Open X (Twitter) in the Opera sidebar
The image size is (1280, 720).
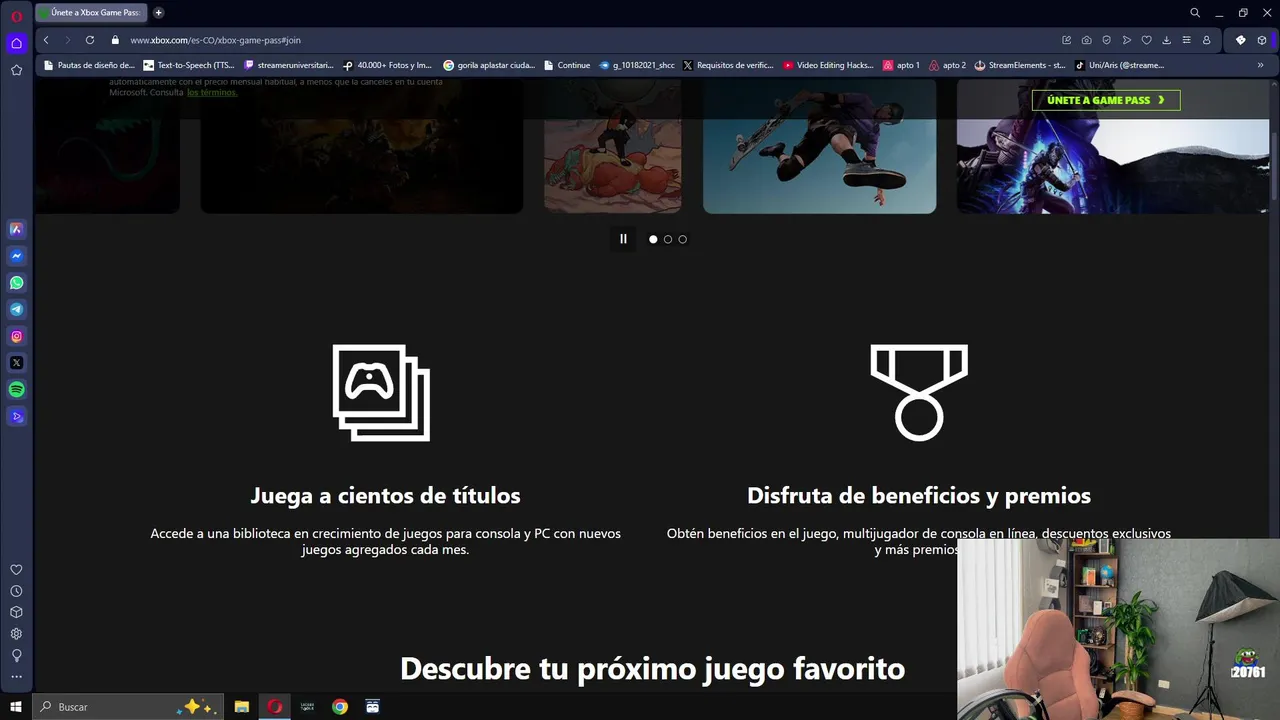pos(16,363)
